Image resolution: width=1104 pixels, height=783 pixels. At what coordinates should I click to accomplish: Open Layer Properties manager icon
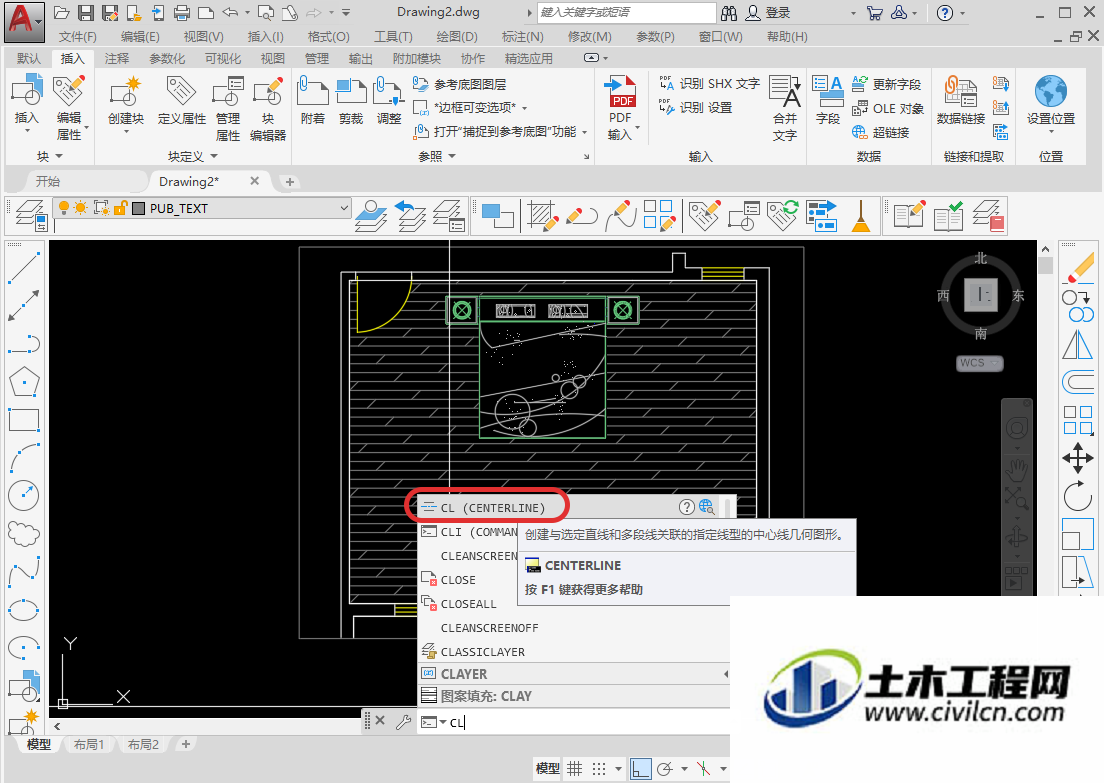click(31, 215)
